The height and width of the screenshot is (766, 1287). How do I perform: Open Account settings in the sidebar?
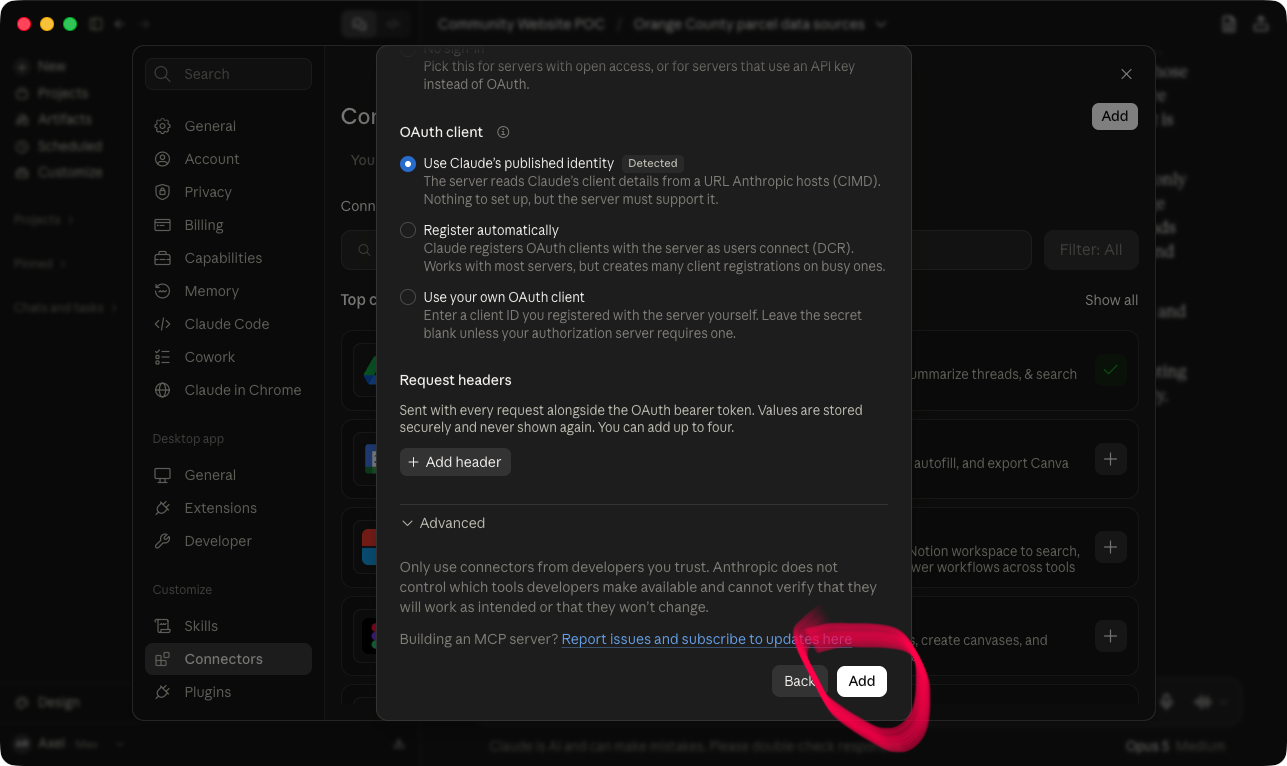pyautogui.click(x=228, y=159)
